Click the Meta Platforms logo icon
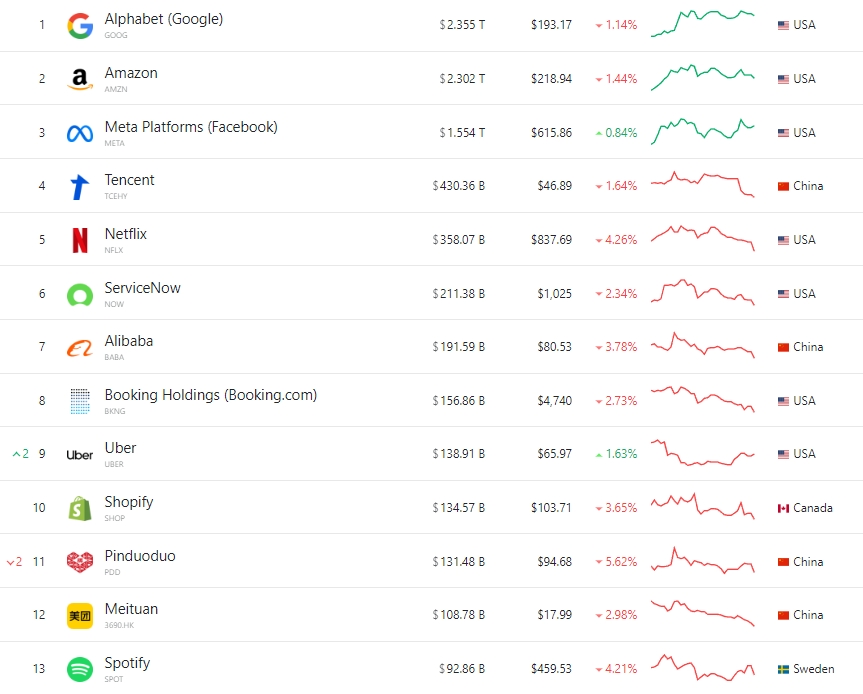This screenshot has width=863, height=694. [80, 133]
